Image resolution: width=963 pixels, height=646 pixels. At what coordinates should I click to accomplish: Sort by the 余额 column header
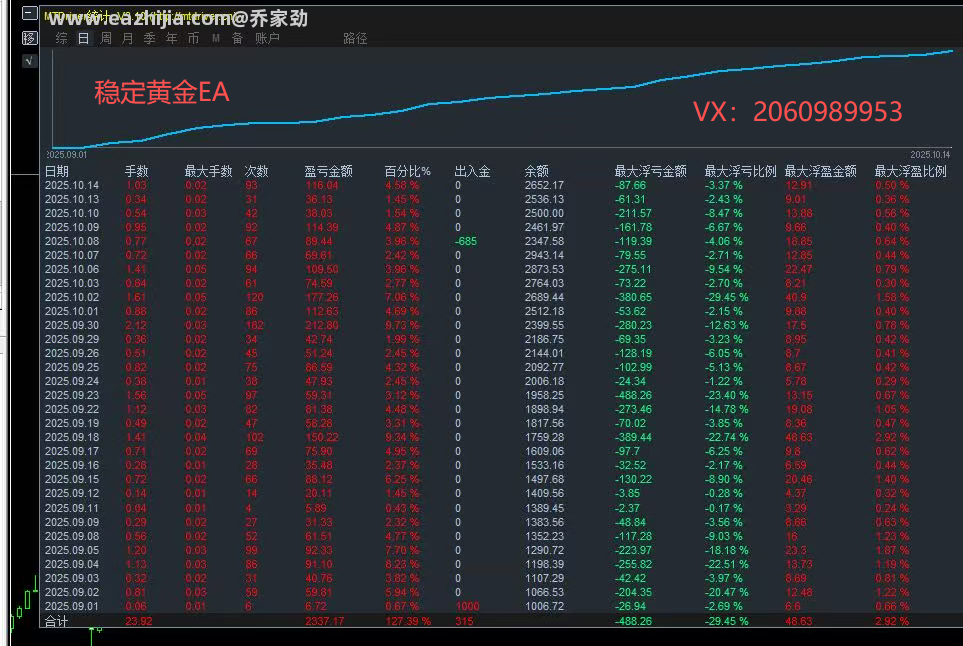(x=537, y=171)
